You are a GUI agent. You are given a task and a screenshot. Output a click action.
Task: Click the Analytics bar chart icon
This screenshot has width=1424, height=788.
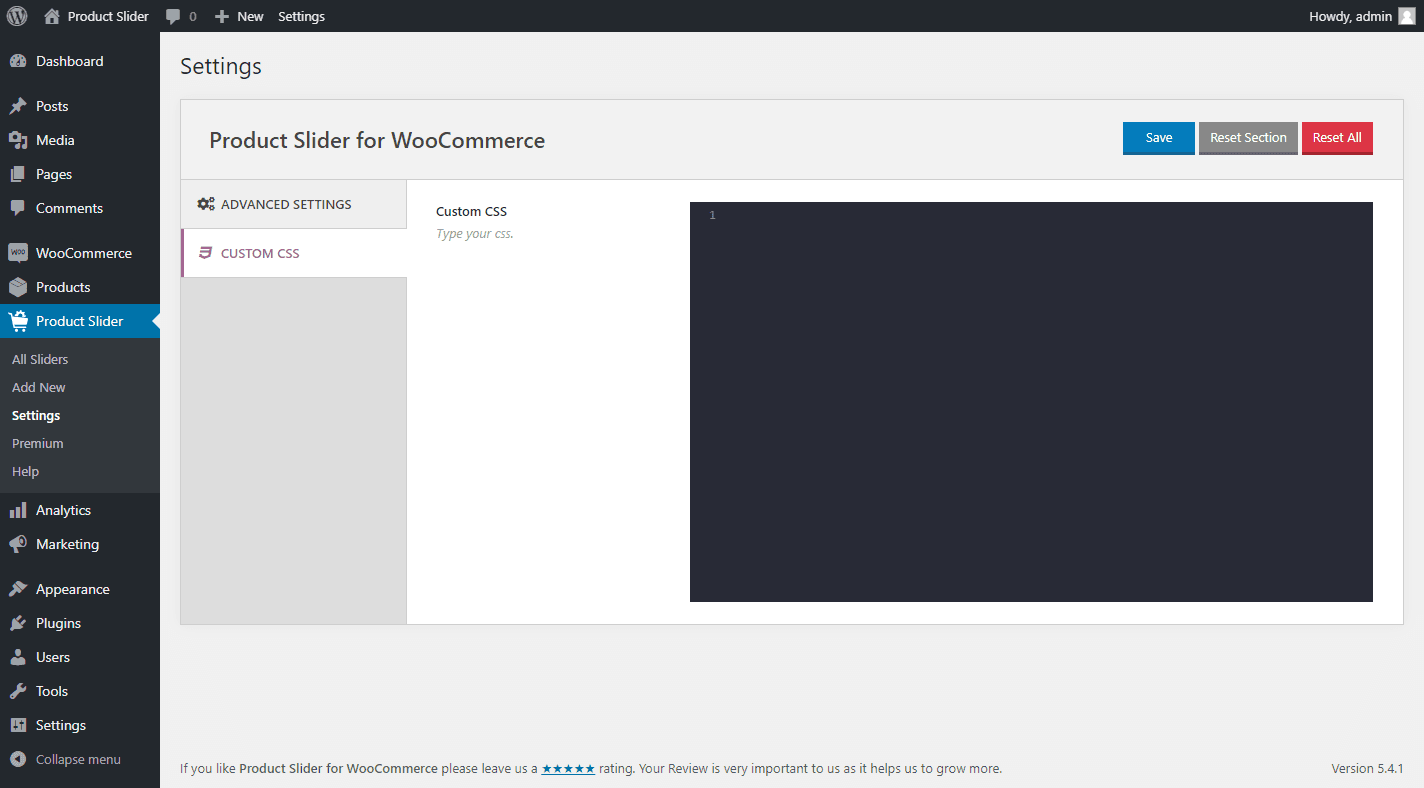[18, 510]
